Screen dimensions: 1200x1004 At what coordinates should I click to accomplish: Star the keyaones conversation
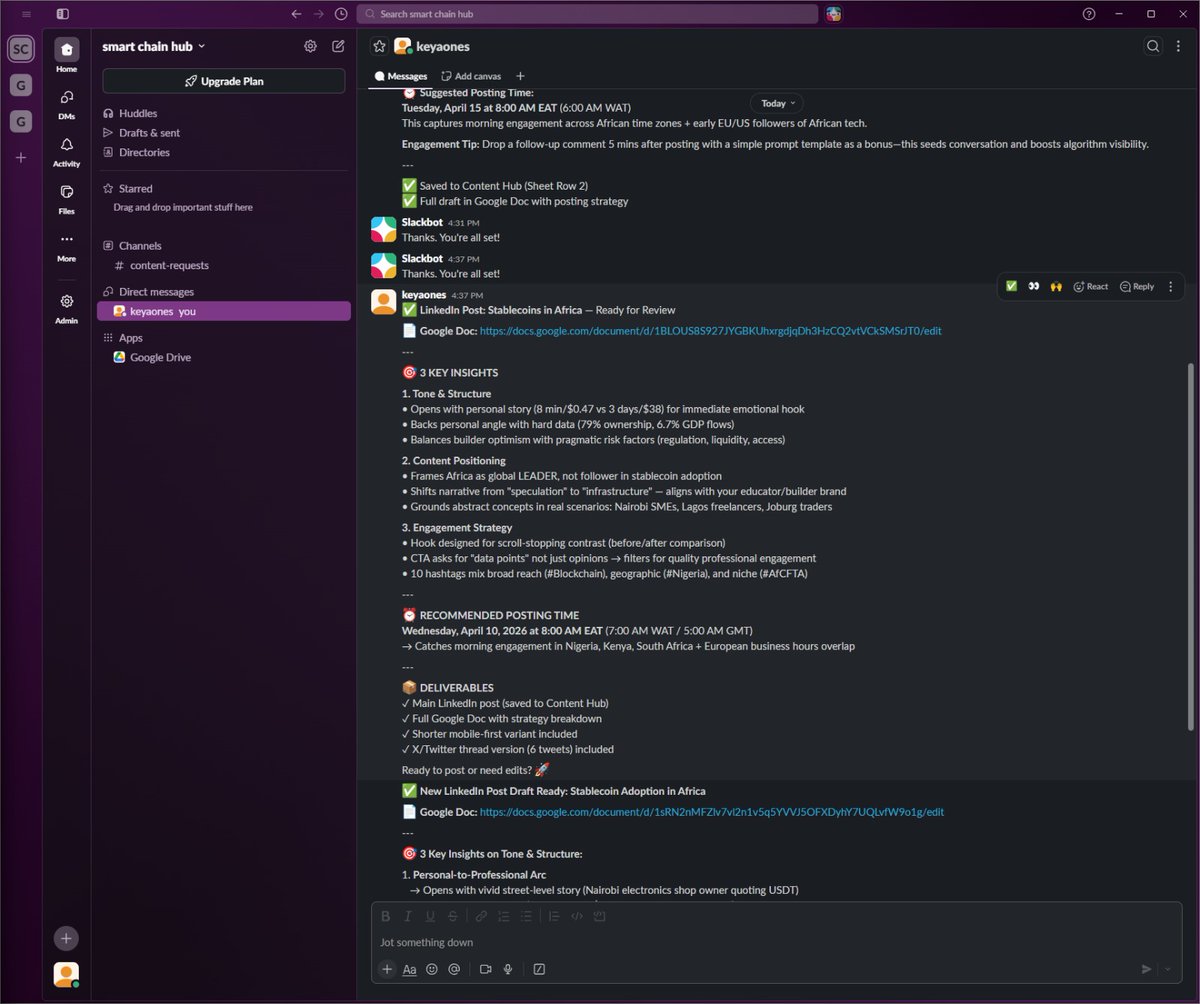[x=379, y=46]
